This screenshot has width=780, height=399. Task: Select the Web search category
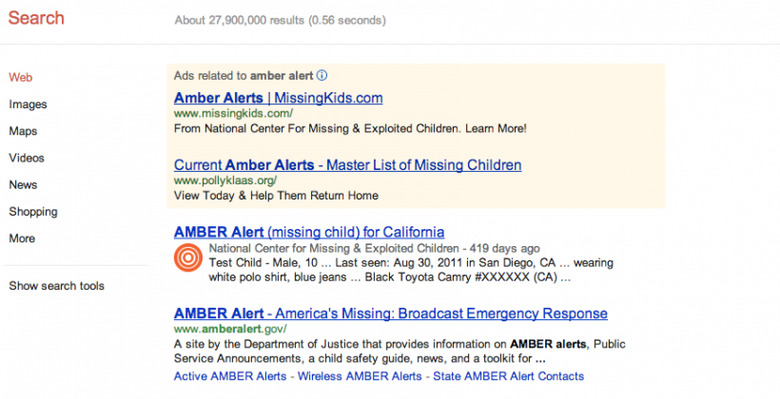pyautogui.click(x=20, y=78)
